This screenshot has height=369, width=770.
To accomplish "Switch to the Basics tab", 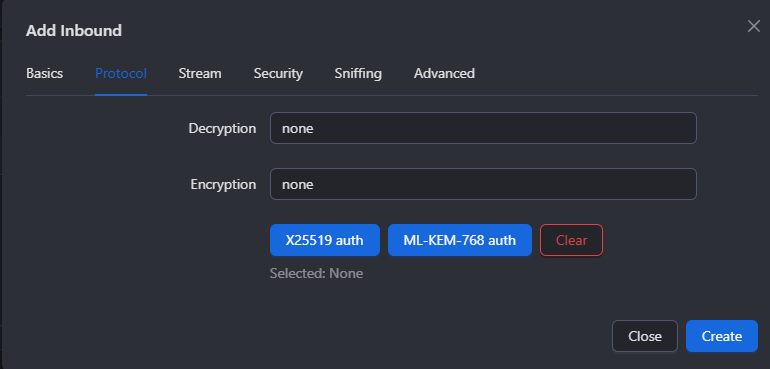I will 45,74.
